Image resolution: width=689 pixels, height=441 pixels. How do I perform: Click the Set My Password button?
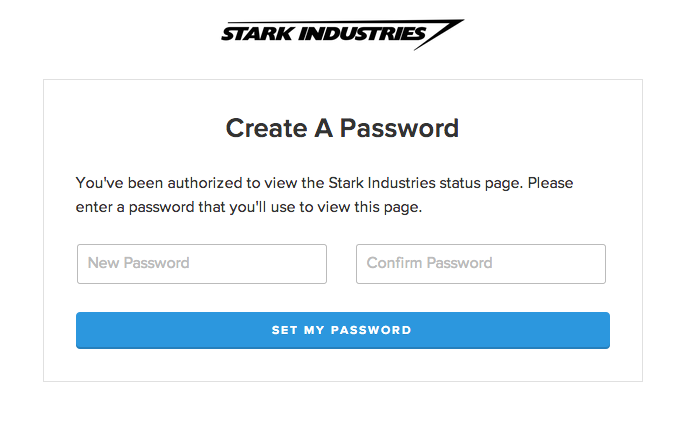tap(343, 330)
